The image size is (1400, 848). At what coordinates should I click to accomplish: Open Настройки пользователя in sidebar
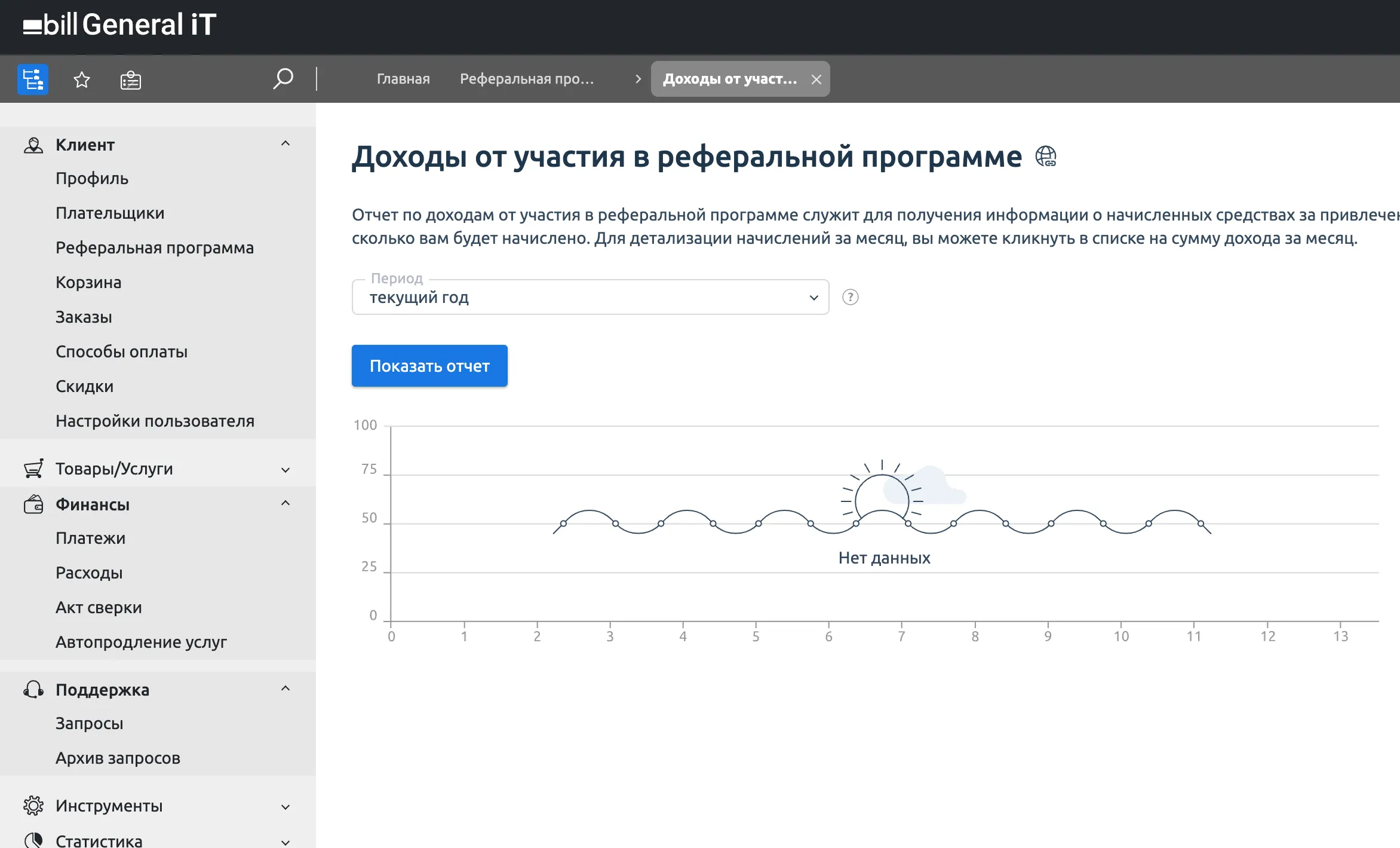tap(155, 421)
